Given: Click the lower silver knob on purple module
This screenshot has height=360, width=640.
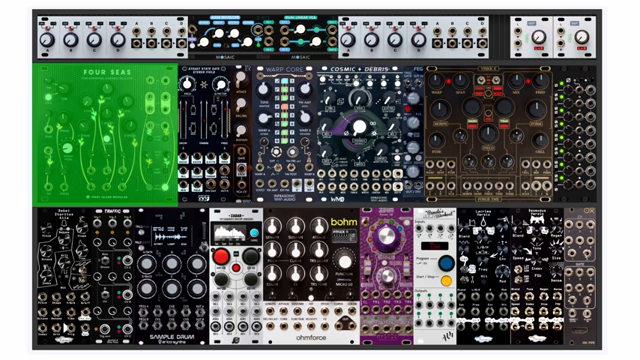Looking at the screenshot, I should (387, 276).
